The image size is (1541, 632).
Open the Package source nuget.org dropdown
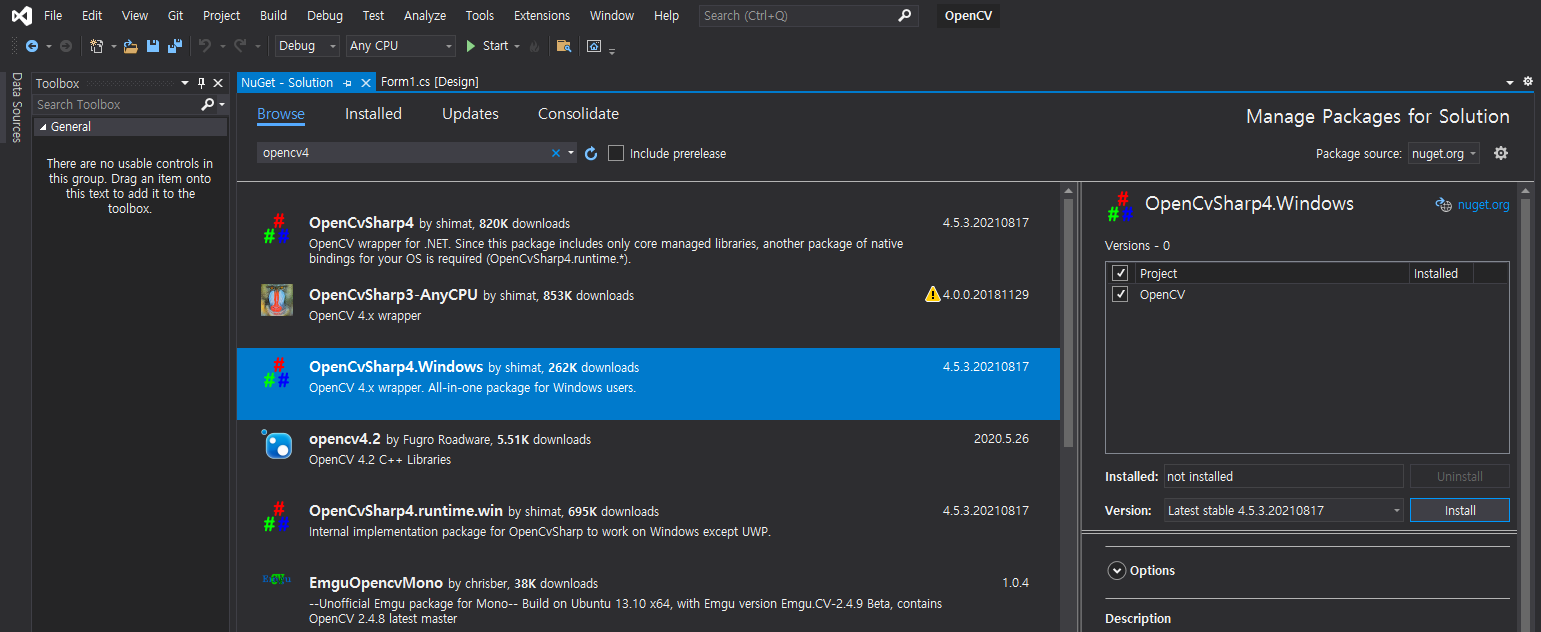pos(1443,153)
